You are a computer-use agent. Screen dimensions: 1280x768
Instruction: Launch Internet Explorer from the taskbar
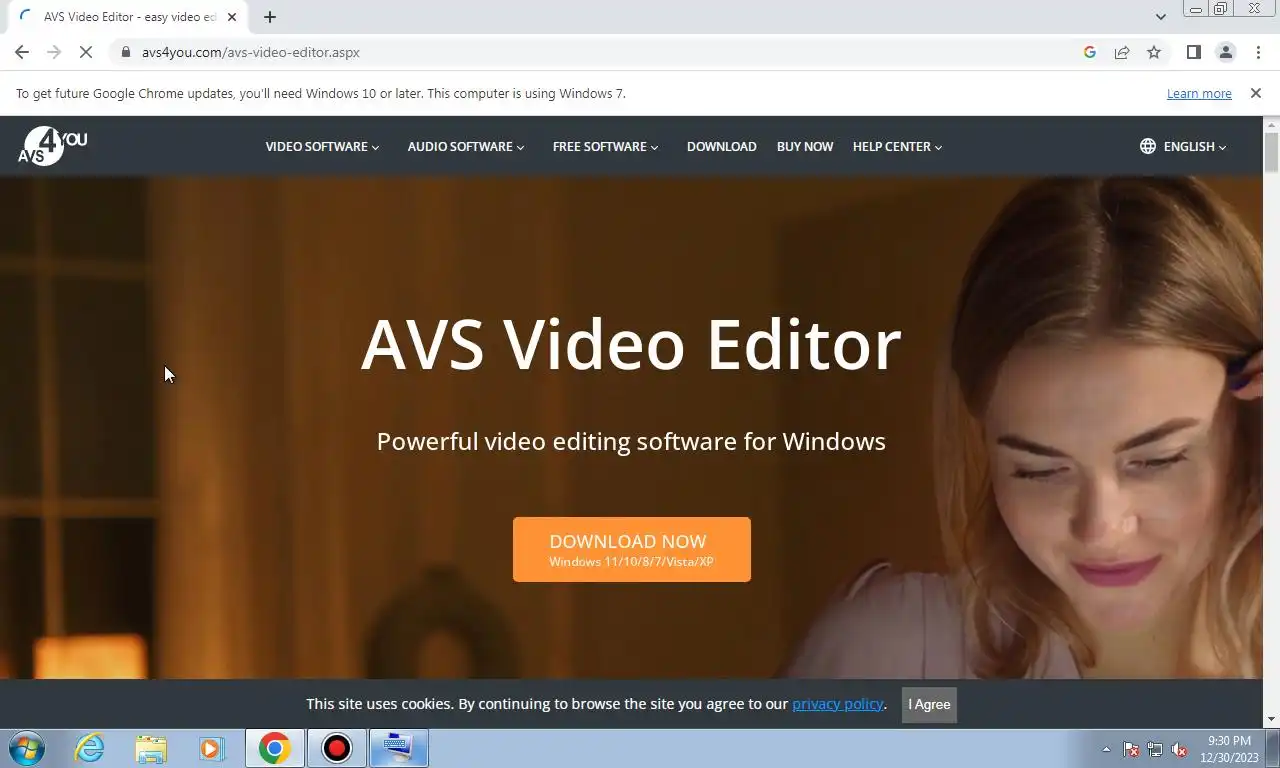pos(89,748)
